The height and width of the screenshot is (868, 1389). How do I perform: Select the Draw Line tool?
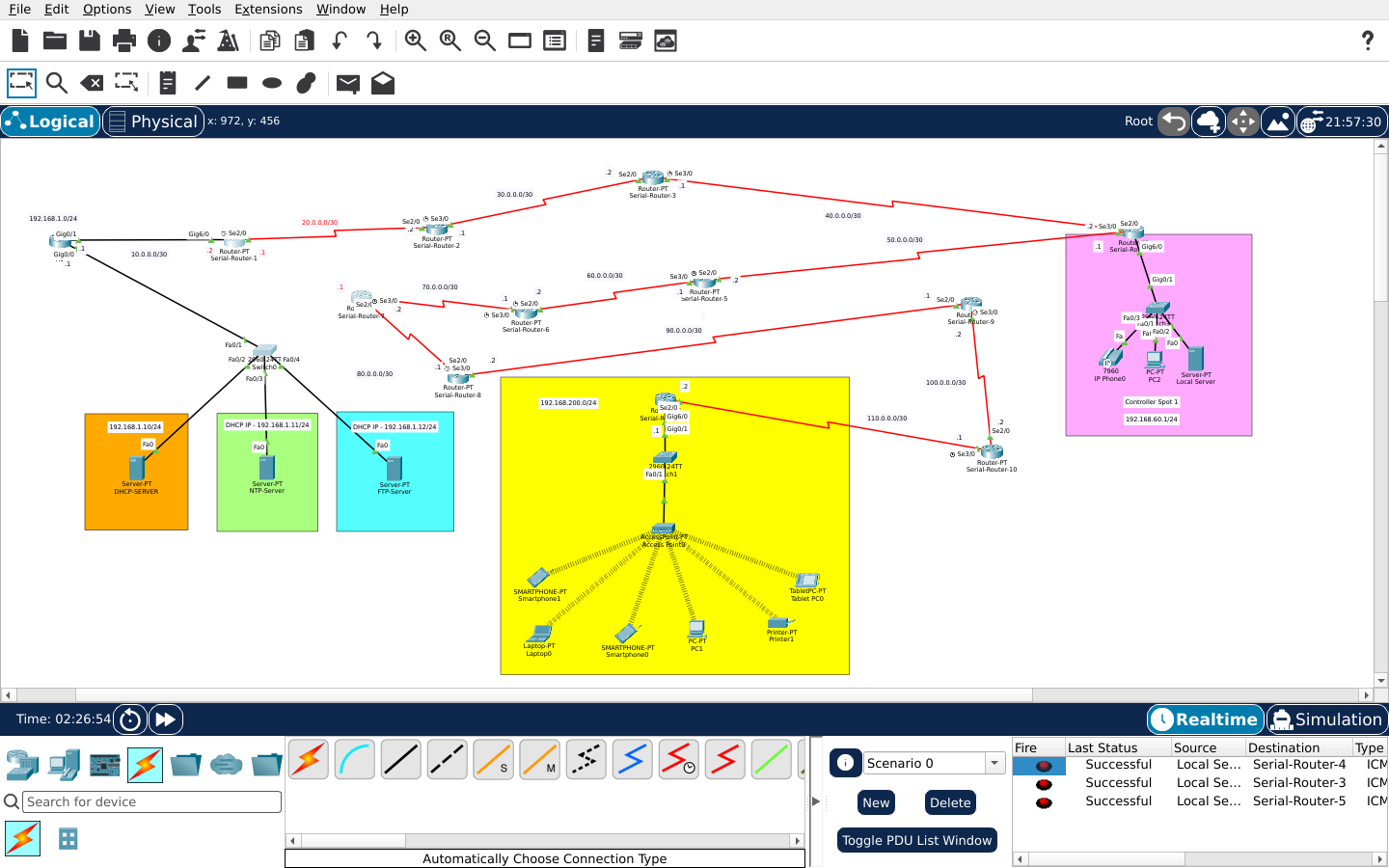pos(203,83)
